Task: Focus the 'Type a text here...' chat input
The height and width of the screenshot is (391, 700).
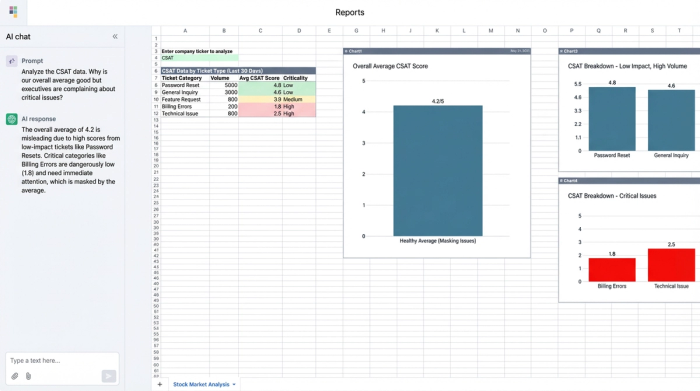Action: pyautogui.click(x=62, y=361)
